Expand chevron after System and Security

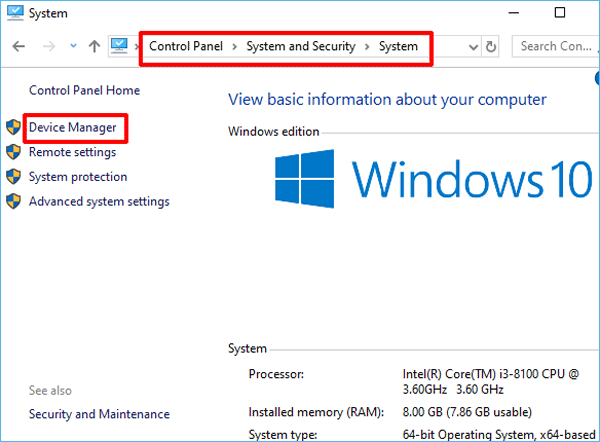point(367,47)
